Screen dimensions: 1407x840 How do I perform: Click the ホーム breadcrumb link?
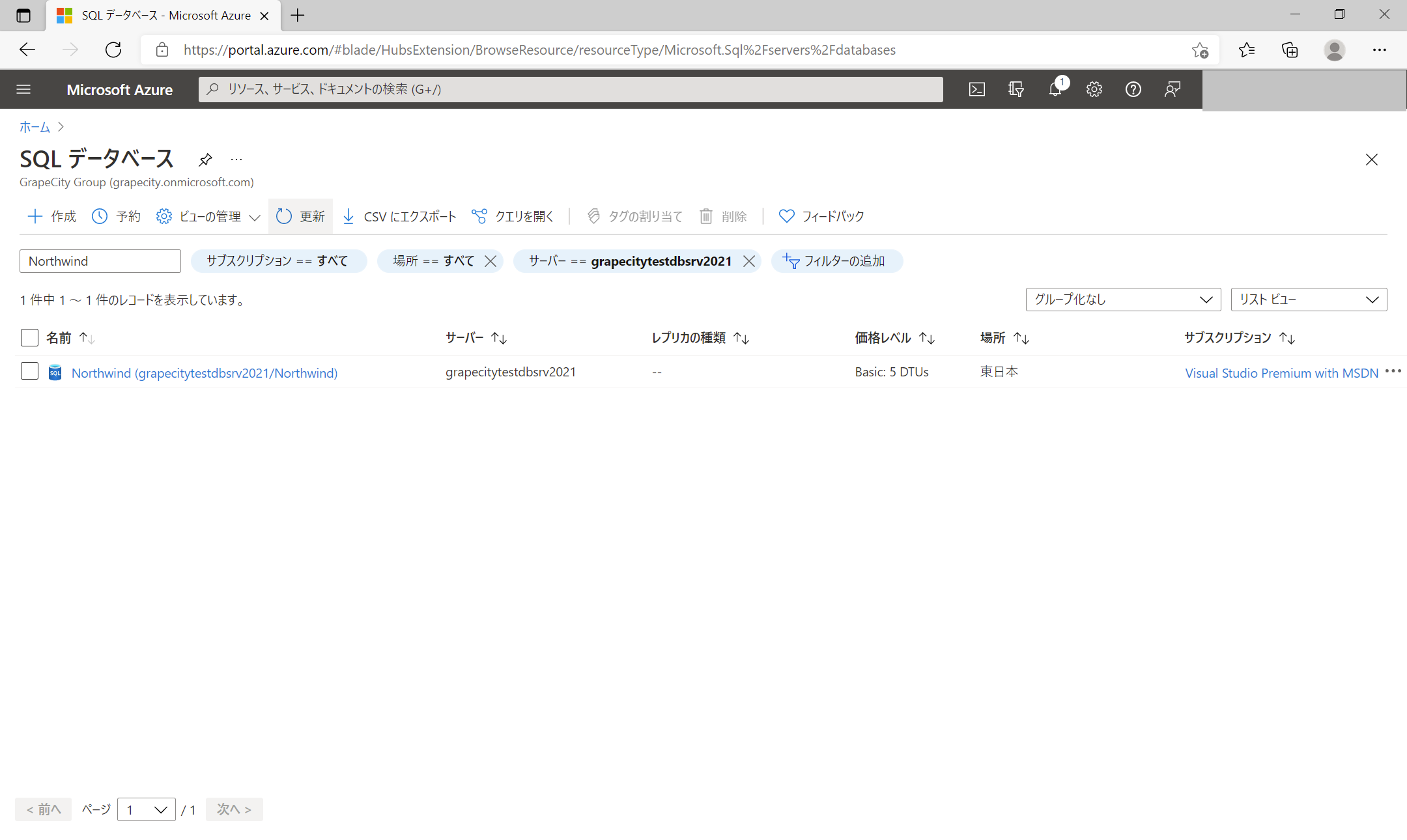tap(35, 127)
